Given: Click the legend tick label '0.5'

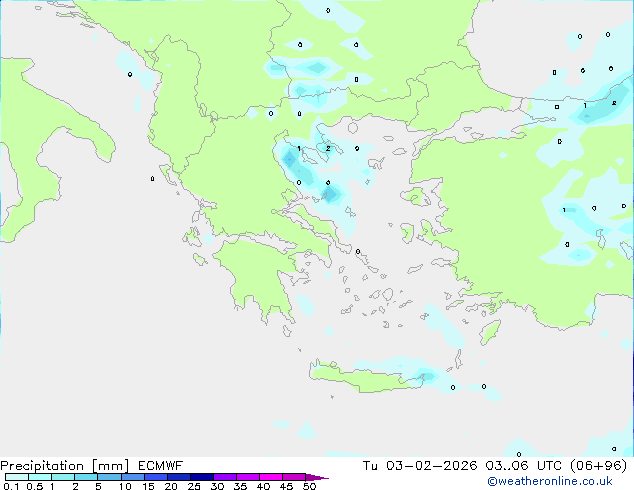Looking at the screenshot, I should [x=34, y=486].
